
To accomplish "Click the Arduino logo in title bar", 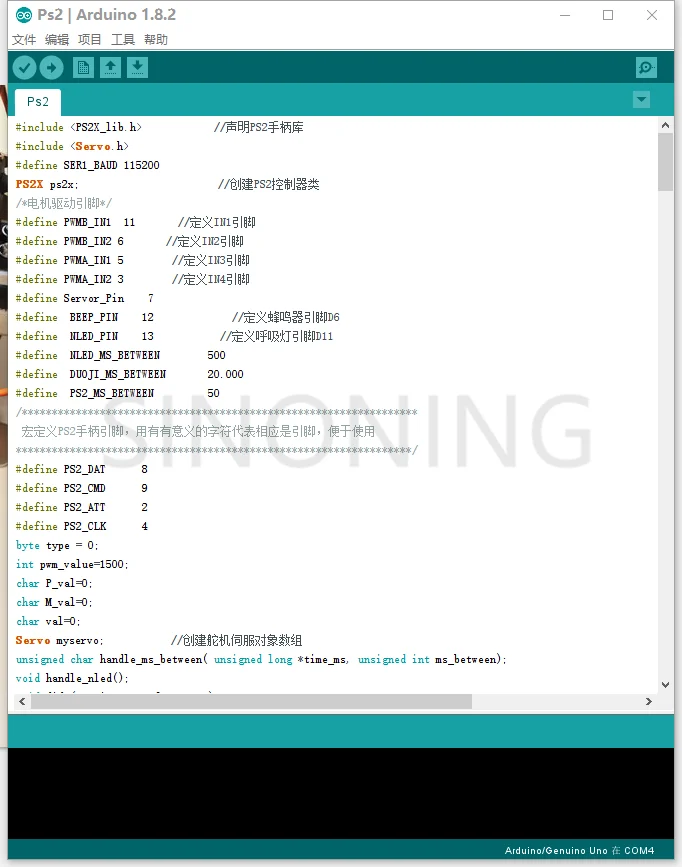I will tap(24, 15).
